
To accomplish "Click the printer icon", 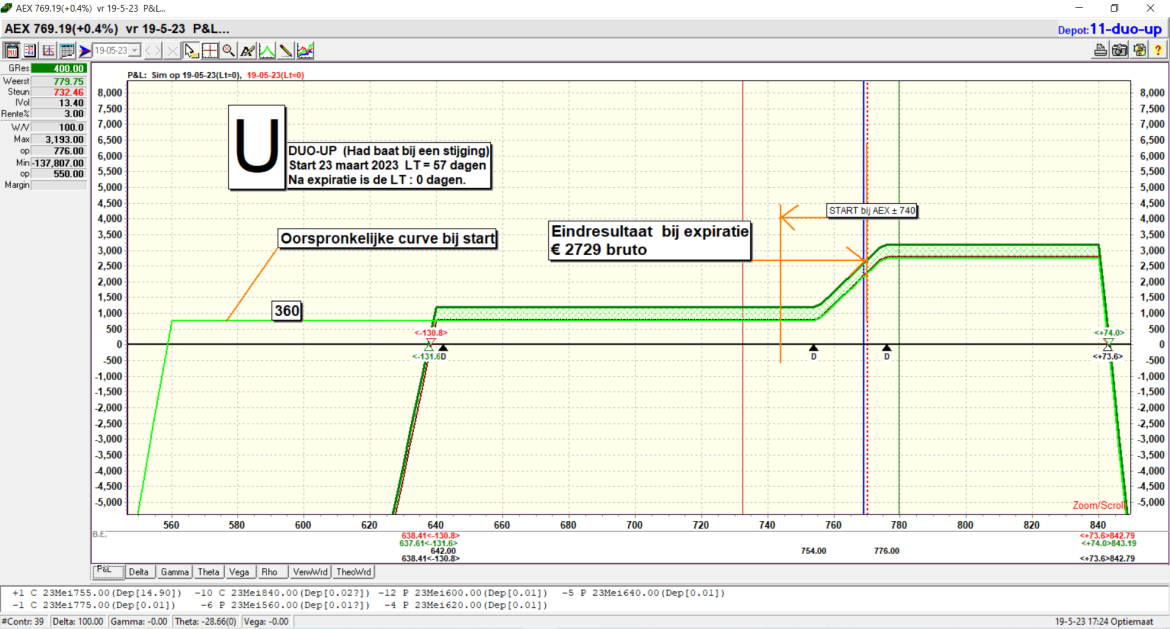I will point(1101,51).
